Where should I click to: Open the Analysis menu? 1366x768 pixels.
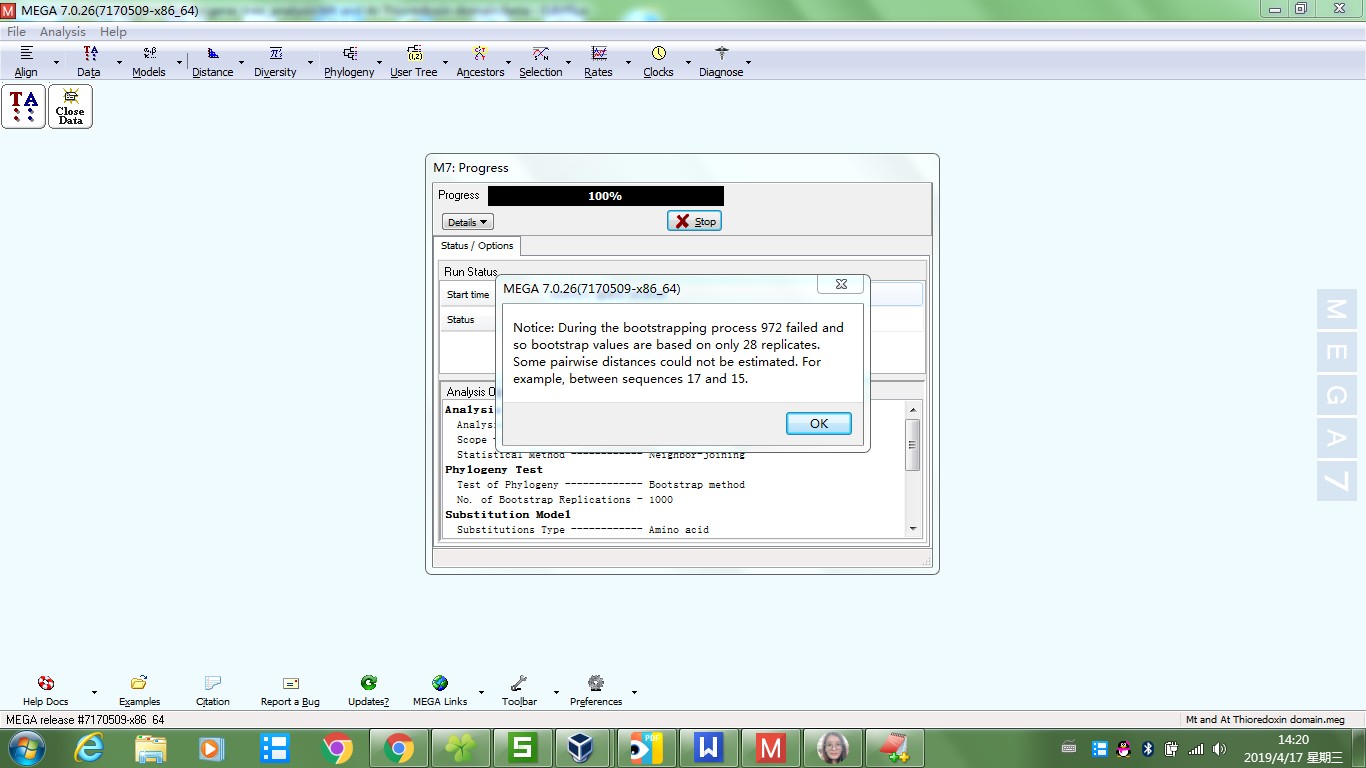click(63, 32)
